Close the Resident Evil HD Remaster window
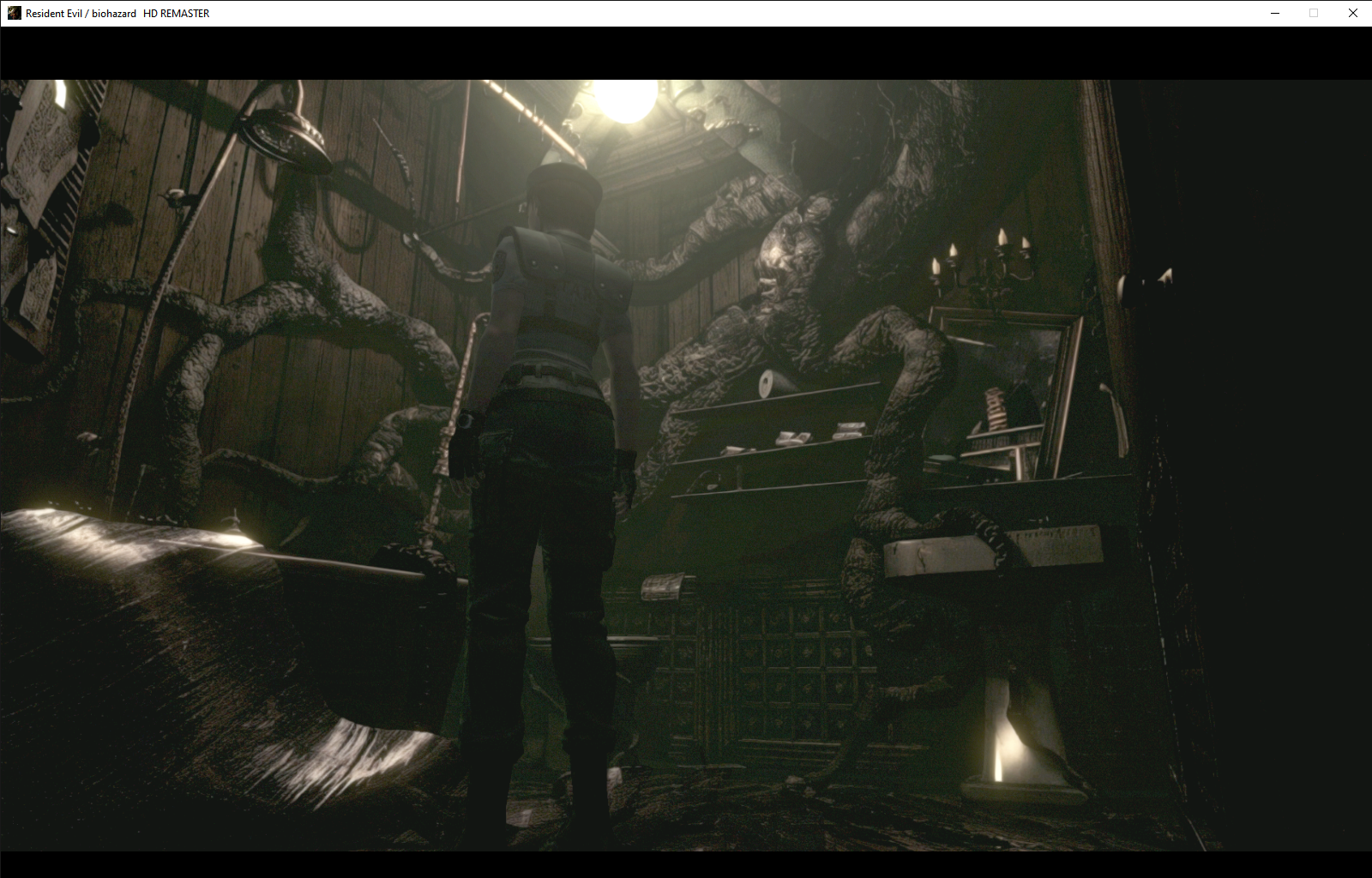 tap(1352, 13)
